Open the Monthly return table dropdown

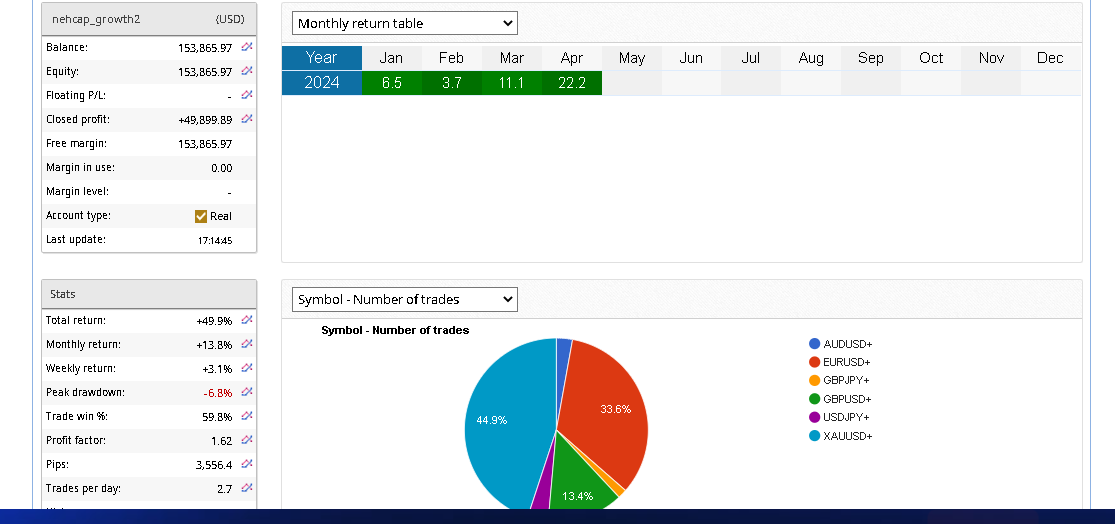click(x=405, y=23)
